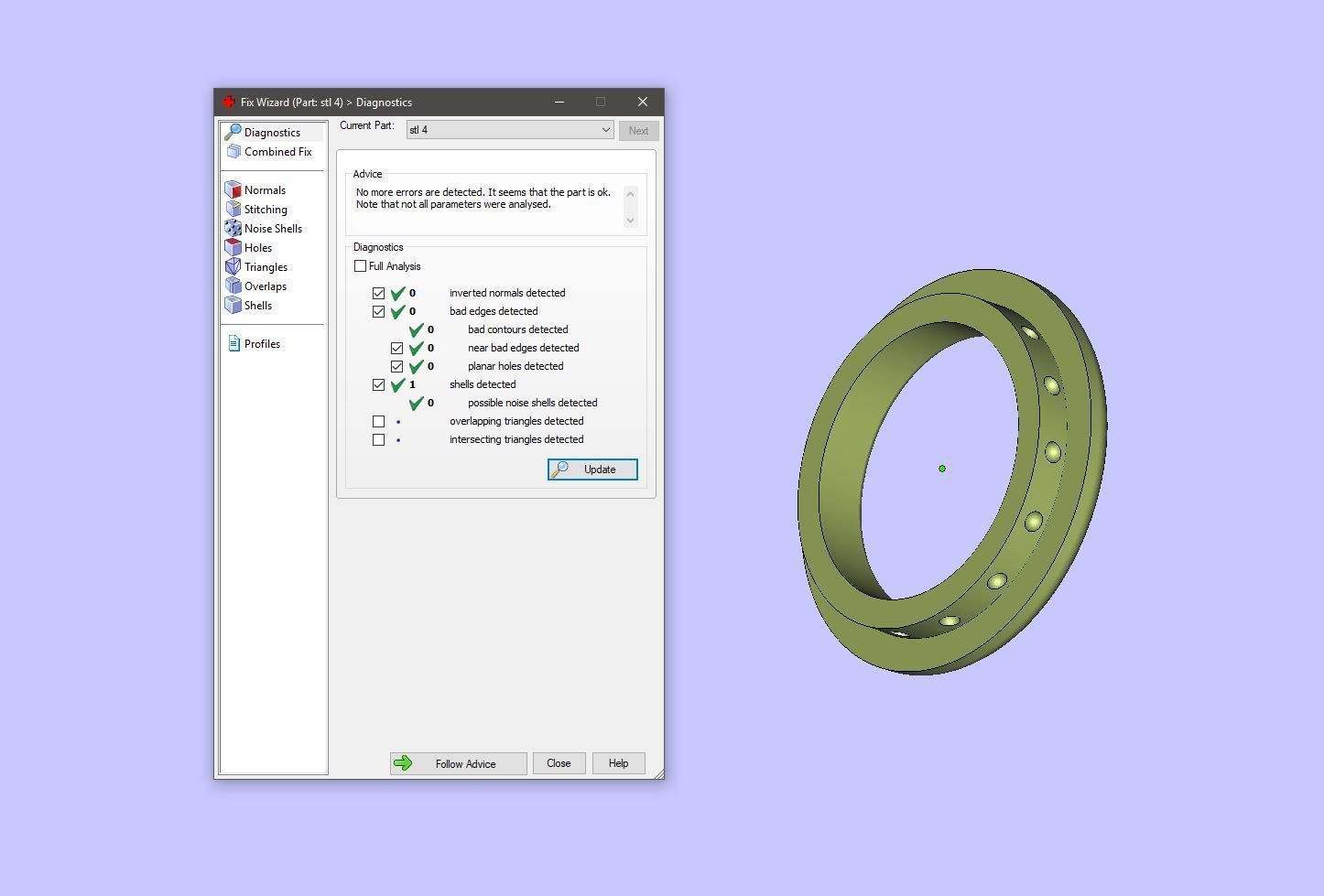1324x896 pixels.
Task: Click green checkmark beside possible noise shells
Action: [x=416, y=403]
